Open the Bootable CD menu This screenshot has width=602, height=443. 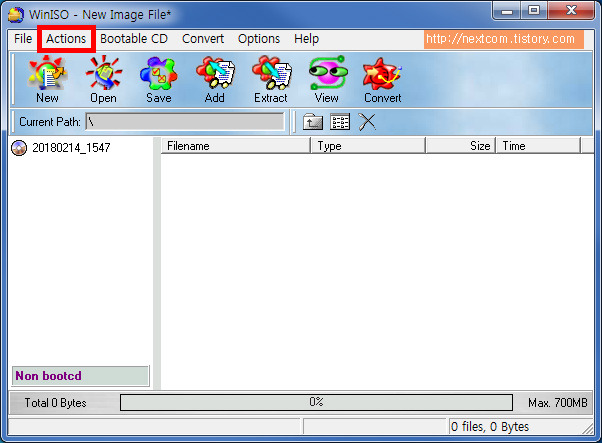134,39
